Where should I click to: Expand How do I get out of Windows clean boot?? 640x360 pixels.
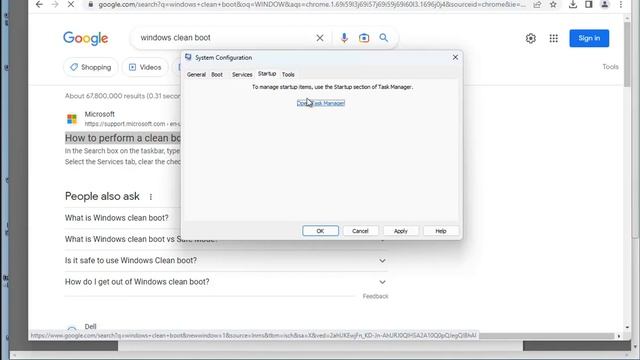(226, 282)
